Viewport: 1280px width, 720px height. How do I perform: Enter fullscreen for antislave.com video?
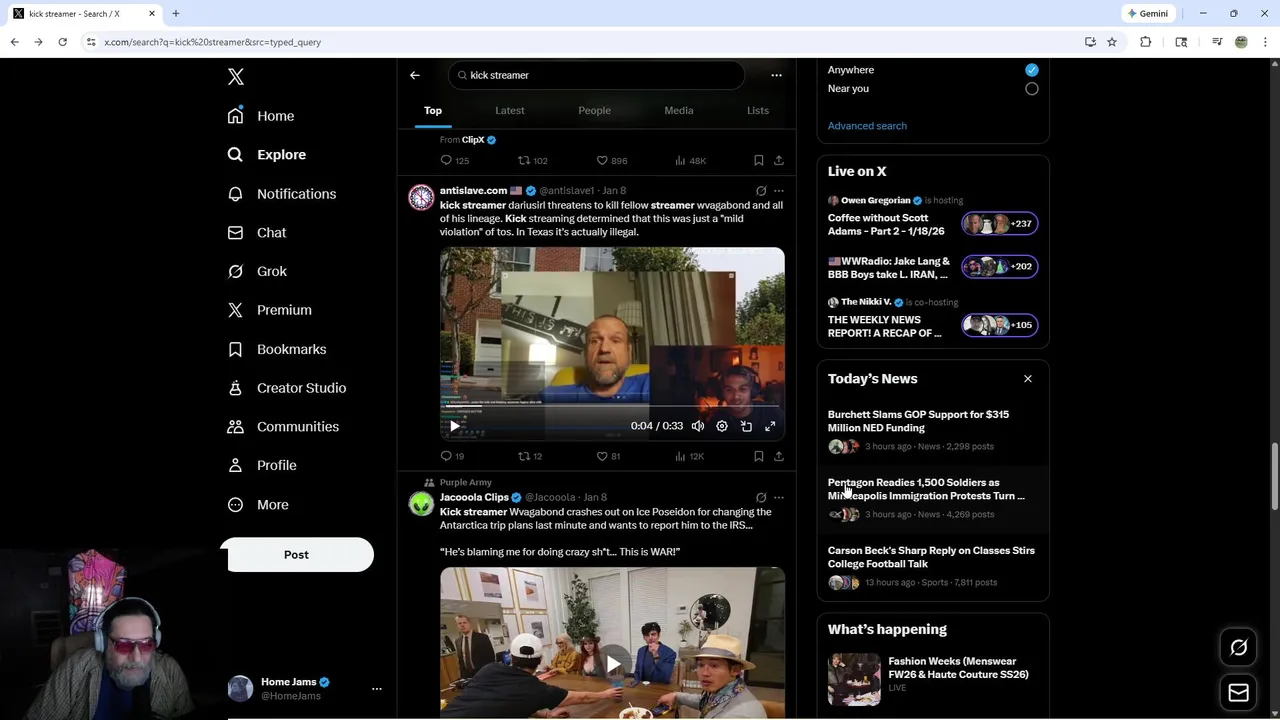[770, 426]
